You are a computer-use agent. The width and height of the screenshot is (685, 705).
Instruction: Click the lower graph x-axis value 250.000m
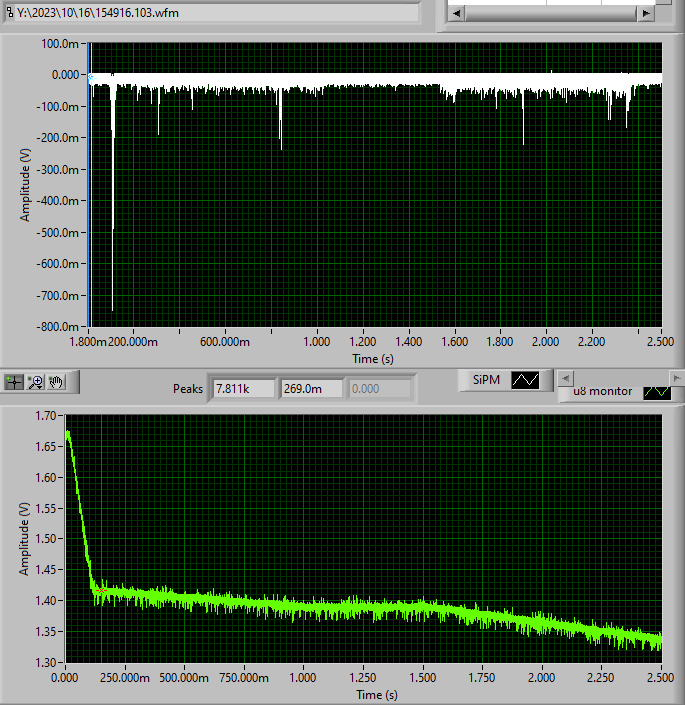pyautogui.click(x=125, y=678)
